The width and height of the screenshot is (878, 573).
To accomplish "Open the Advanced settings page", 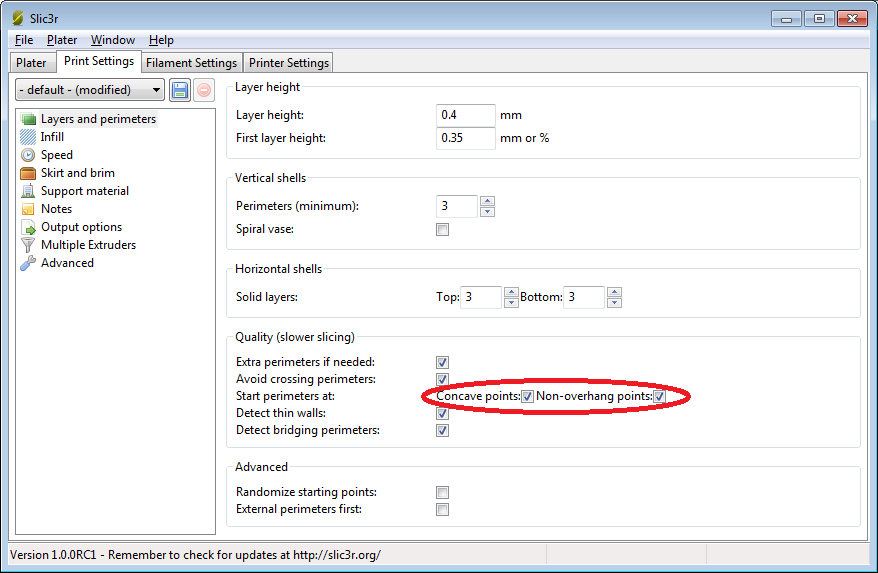I will pyautogui.click(x=67, y=263).
